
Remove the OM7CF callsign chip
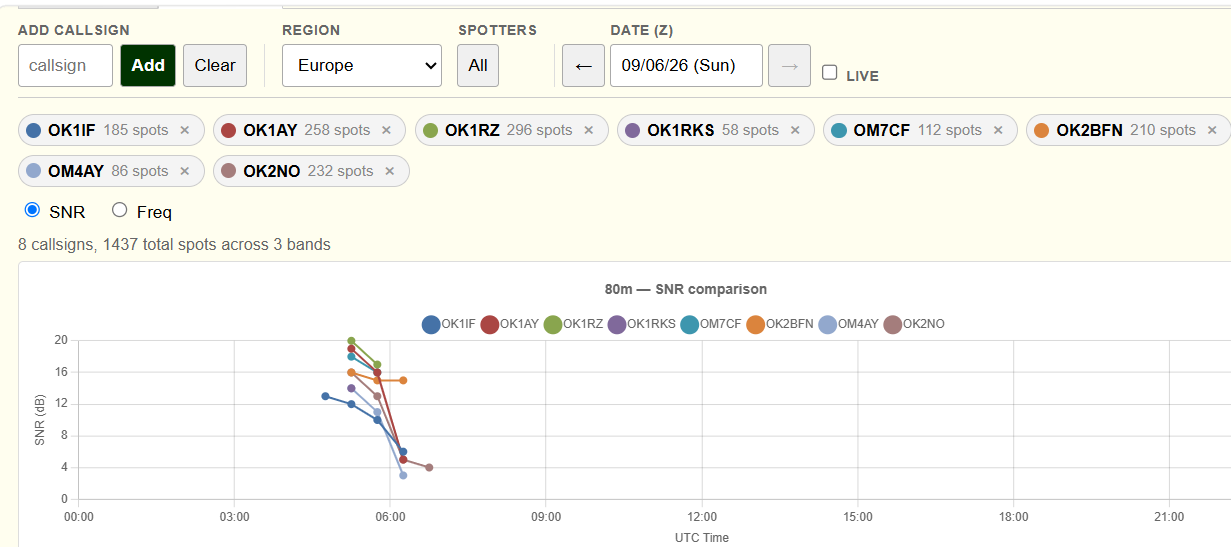click(x=998, y=130)
